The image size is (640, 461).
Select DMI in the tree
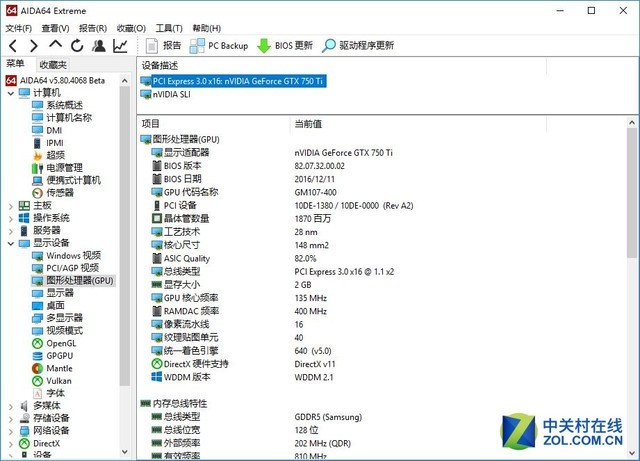(x=47, y=130)
